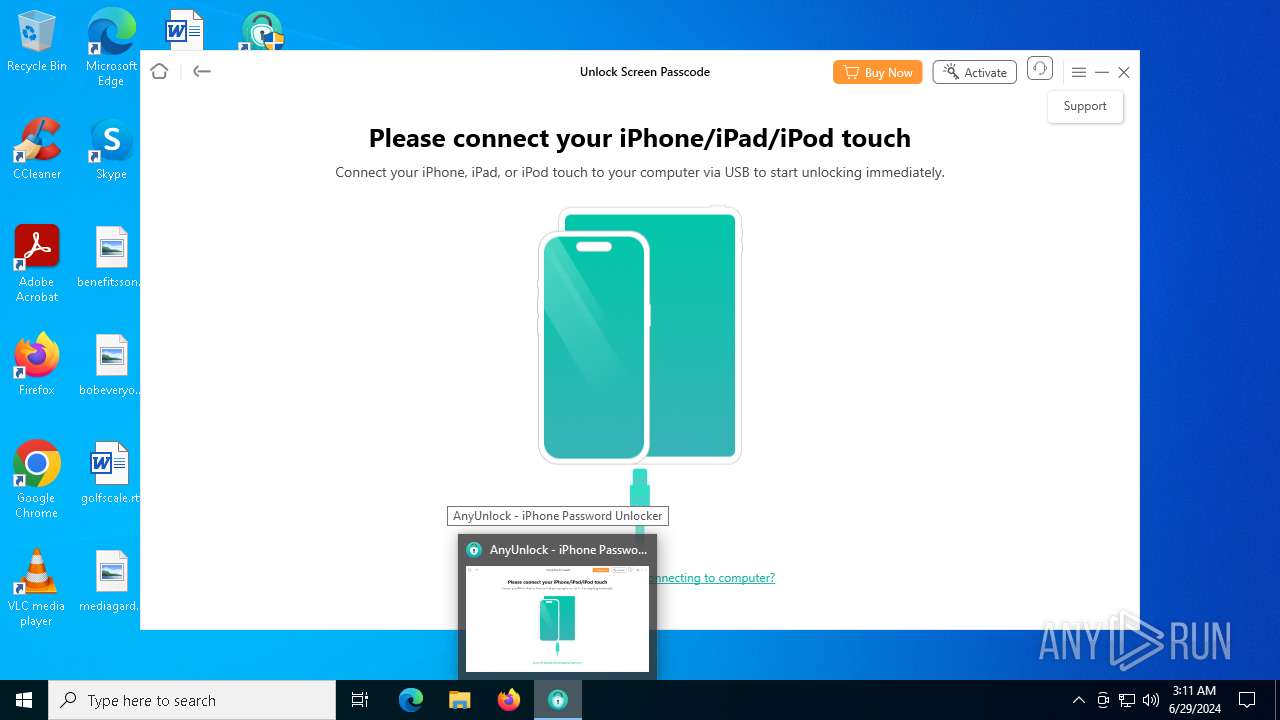Select the AnyUnlock taskbar preview thumbnail
Image resolution: width=1280 pixels, height=720 pixels.
pyautogui.click(x=557, y=618)
